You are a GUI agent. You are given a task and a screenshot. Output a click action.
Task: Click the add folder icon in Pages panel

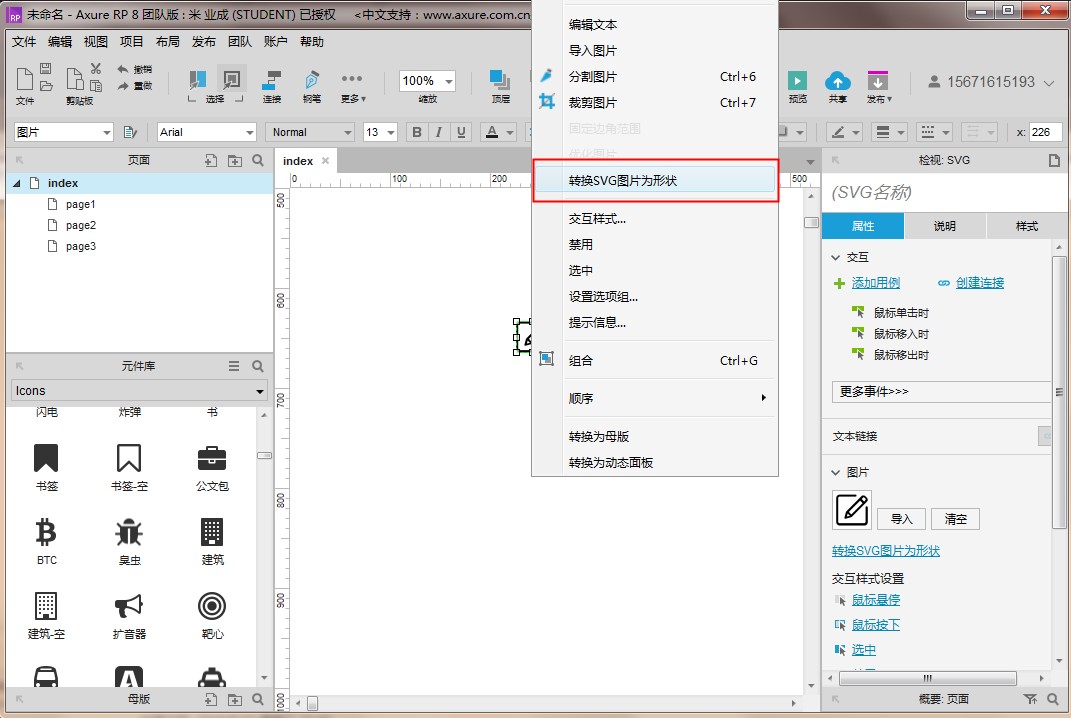(x=235, y=160)
